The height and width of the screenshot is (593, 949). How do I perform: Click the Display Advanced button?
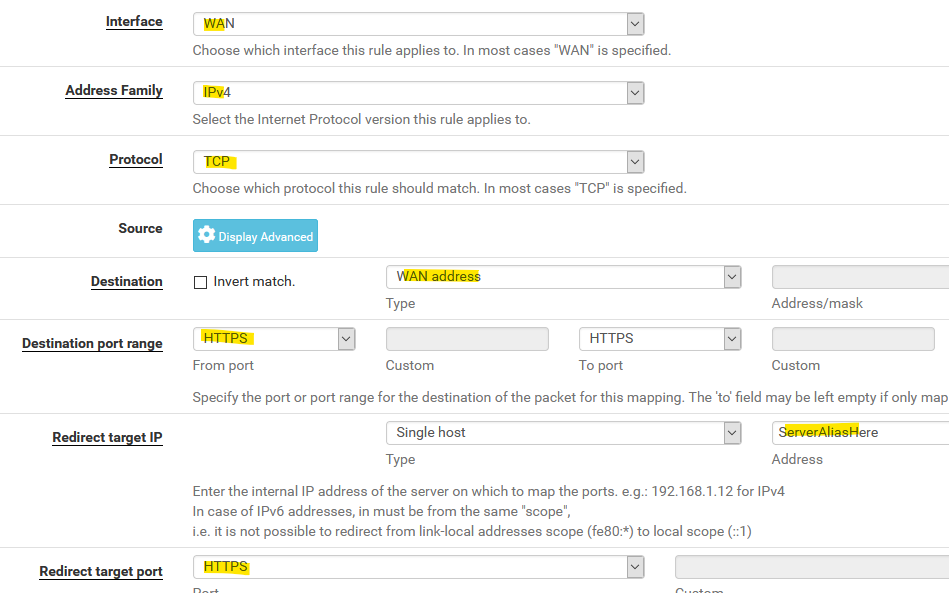(255, 235)
